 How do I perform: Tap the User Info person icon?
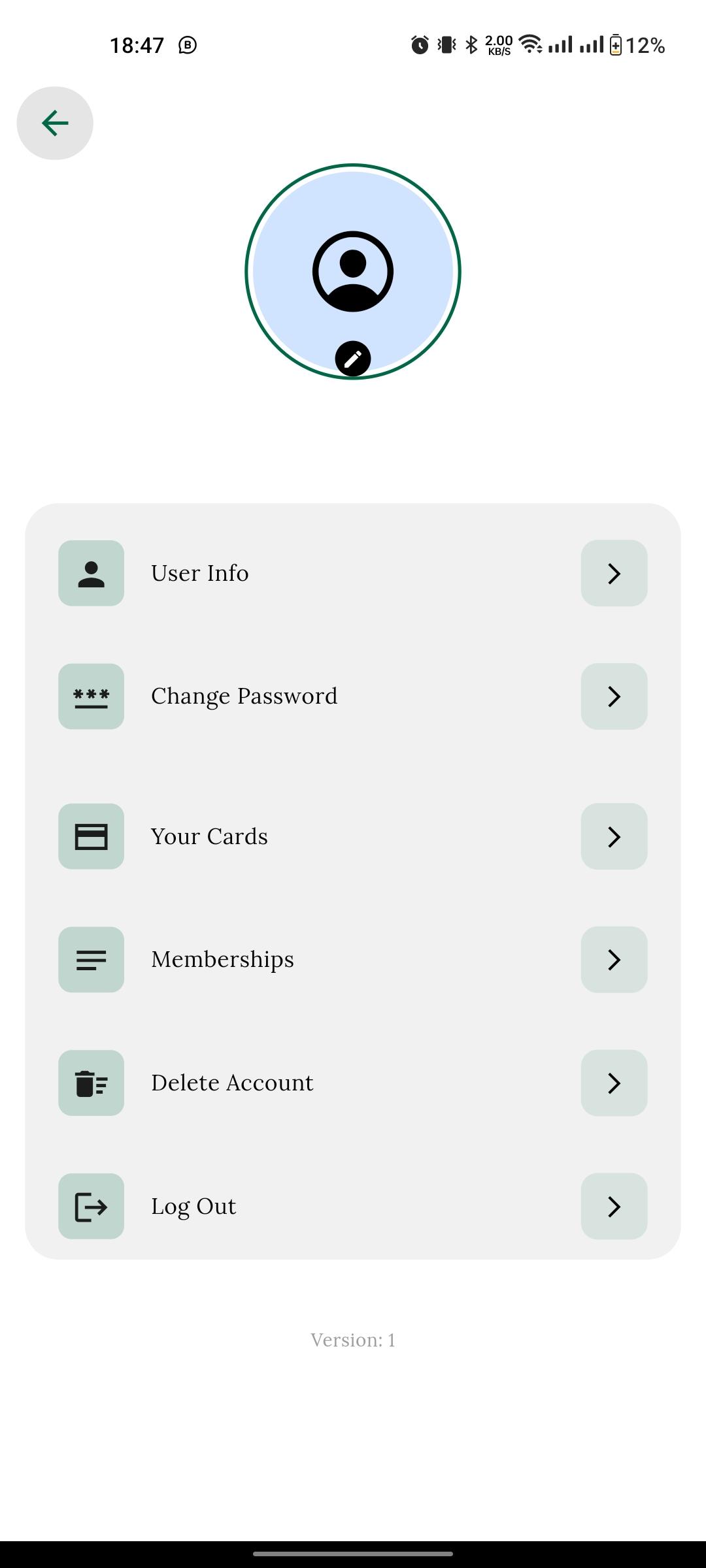point(92,573)
